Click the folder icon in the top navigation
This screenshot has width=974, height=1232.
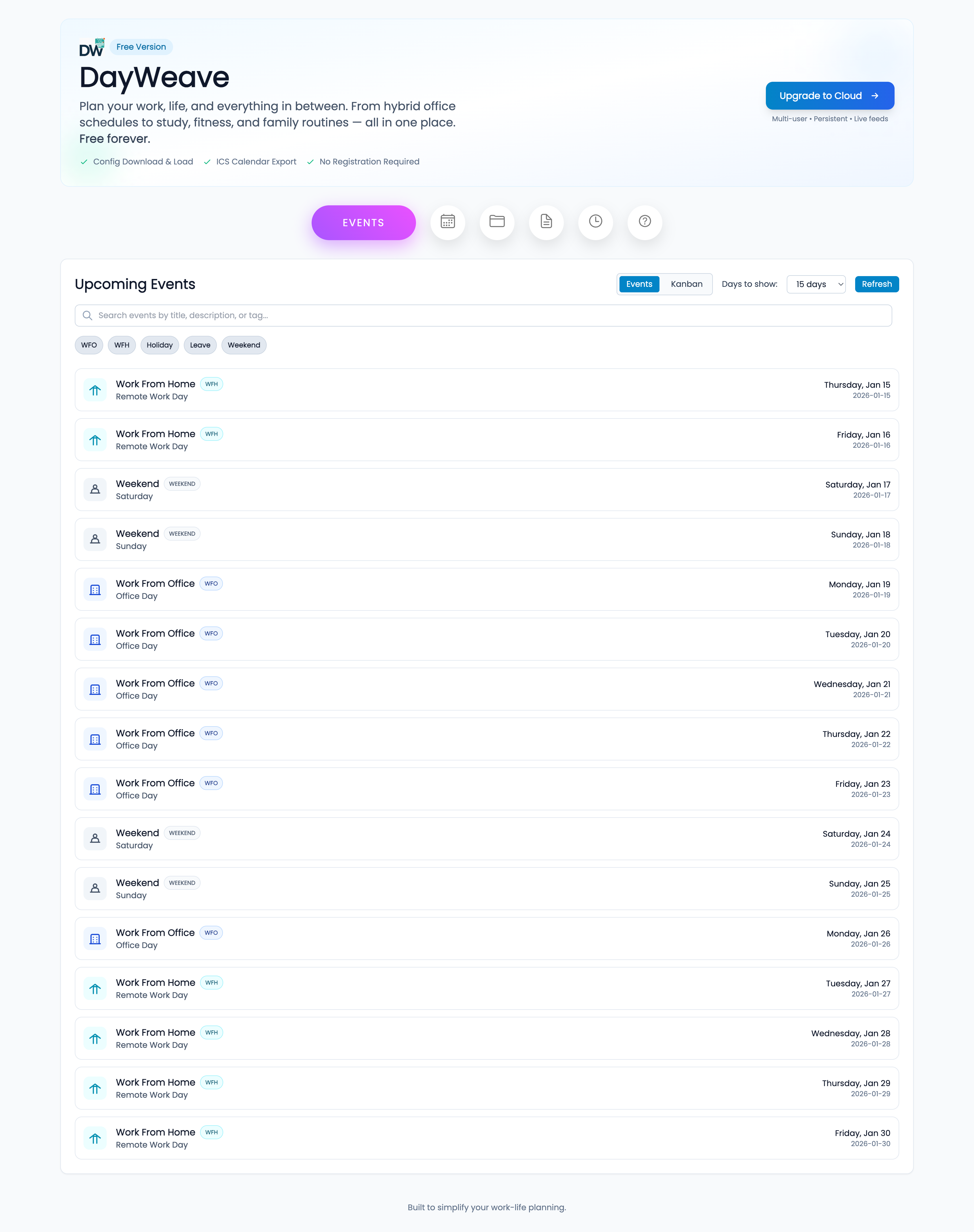pyautogui.click(x=497, y=222)
